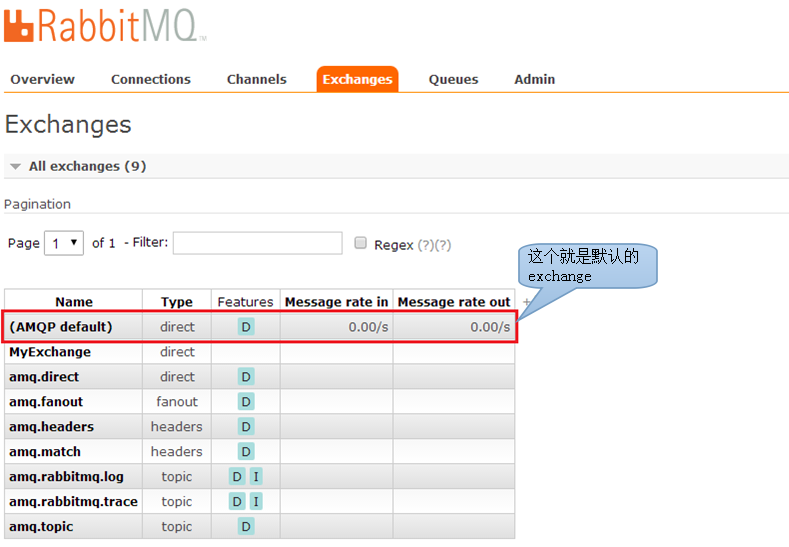Switch to the Connections tab
The height and width of the screenshot is (547, 789).
[x=151, y=80]
